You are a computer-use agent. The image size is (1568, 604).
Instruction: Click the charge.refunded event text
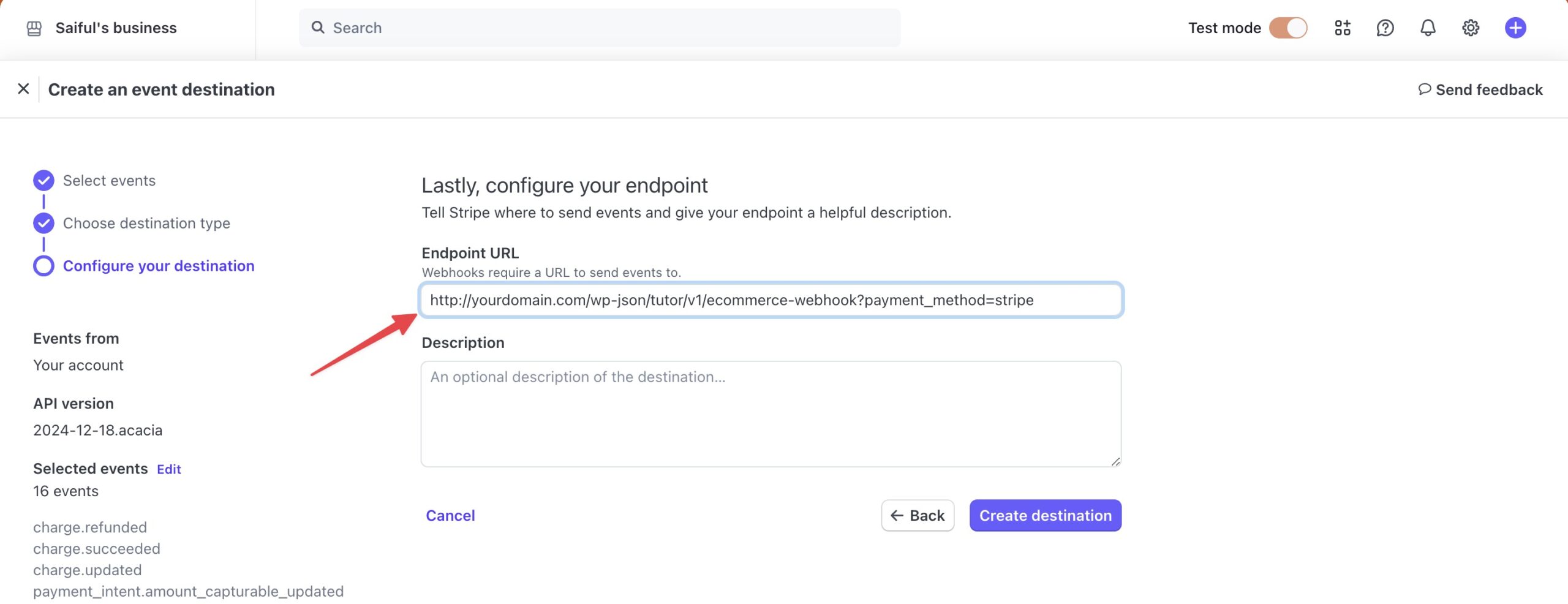(x=90, y=527)
